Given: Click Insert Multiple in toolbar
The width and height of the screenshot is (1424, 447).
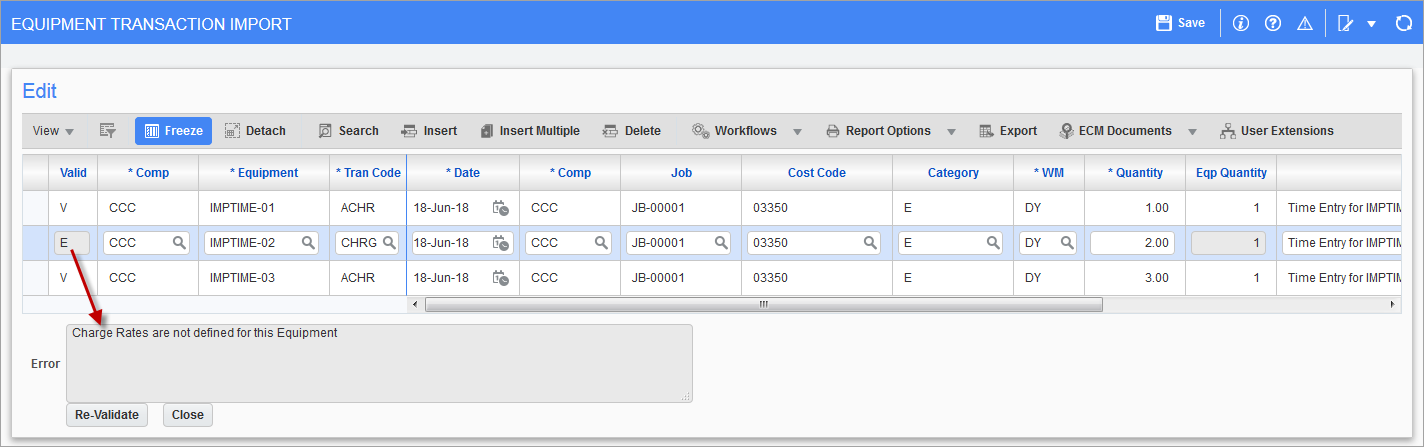Looking at the screenshot, I should click(x=529, y=131).
